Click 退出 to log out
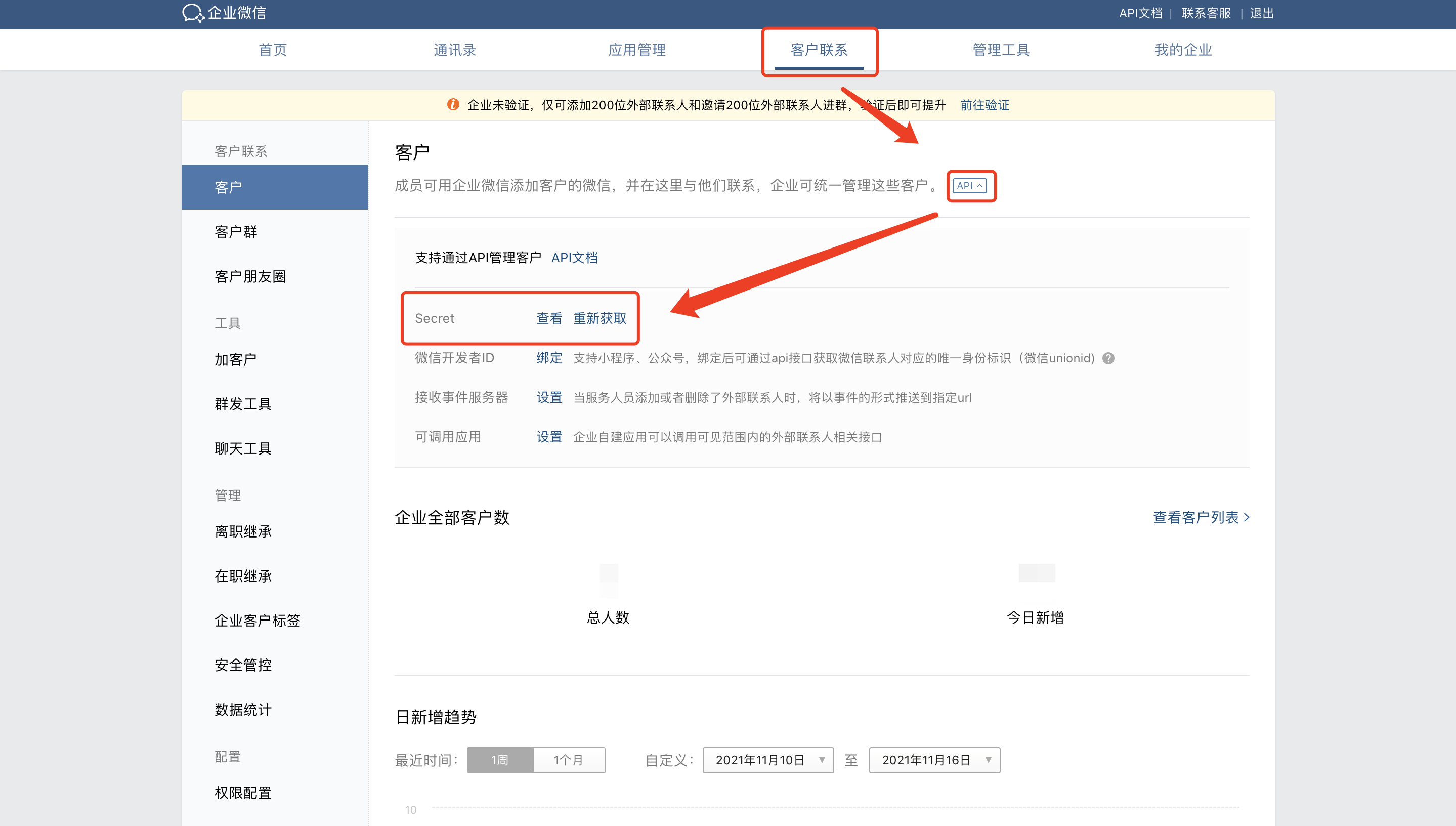Screen dimensions: 1456x826 1262,13
